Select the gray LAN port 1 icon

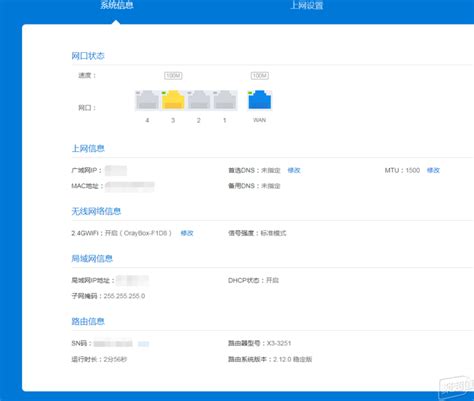click(x=225, y=100)
